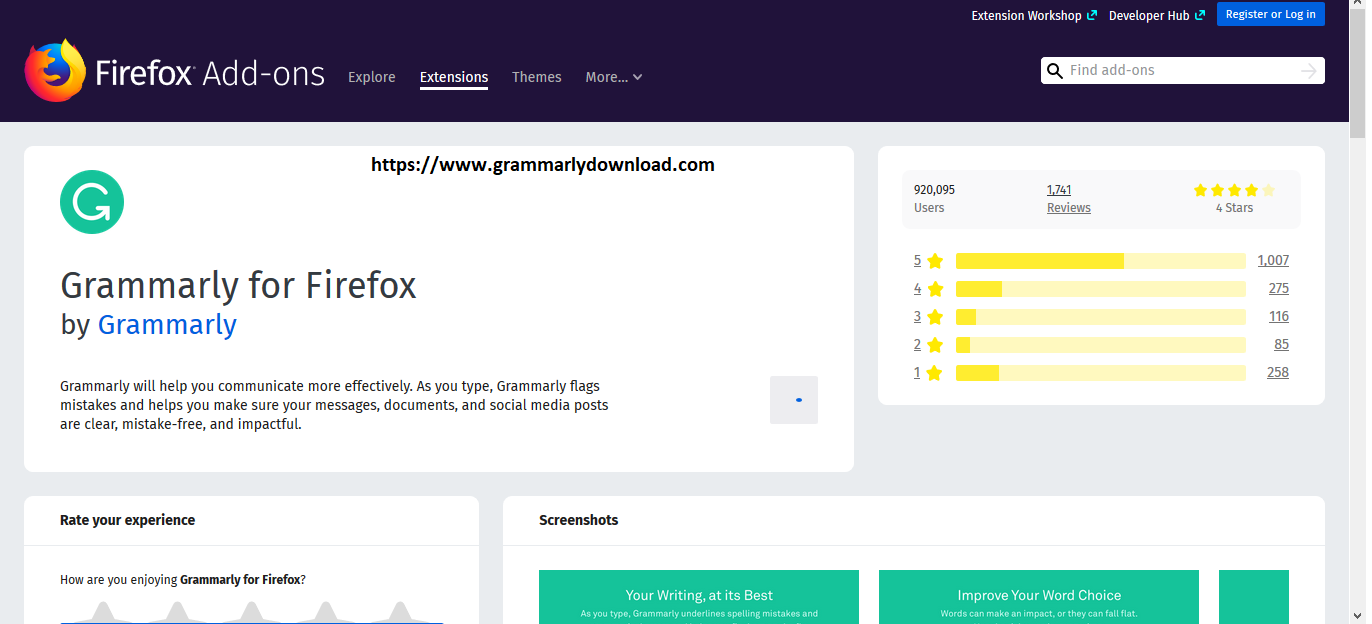Open the Grammarly author link
This screenshot has width=1372, height=624.
[x=167, y=325]
